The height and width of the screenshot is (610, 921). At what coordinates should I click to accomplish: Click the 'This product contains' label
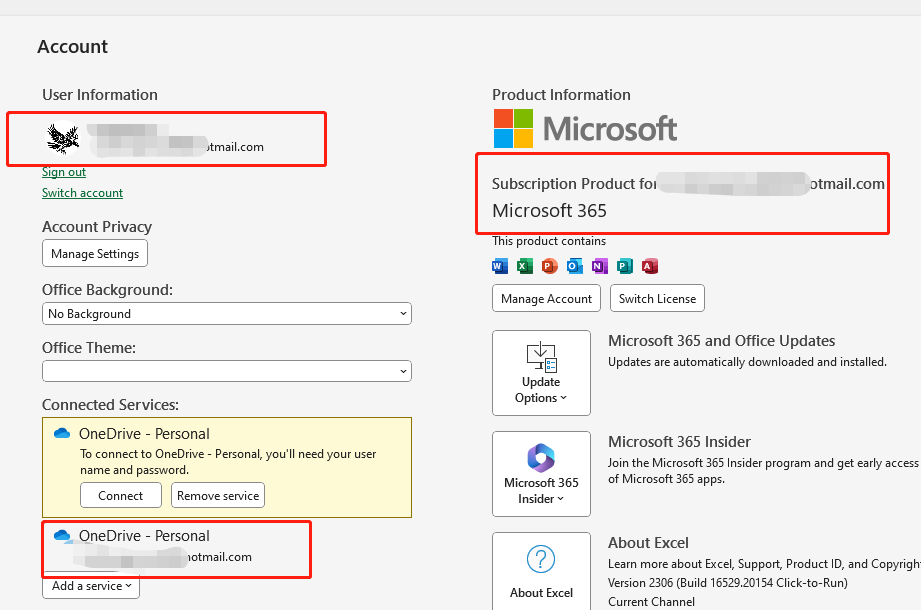[x=549, y=241]
